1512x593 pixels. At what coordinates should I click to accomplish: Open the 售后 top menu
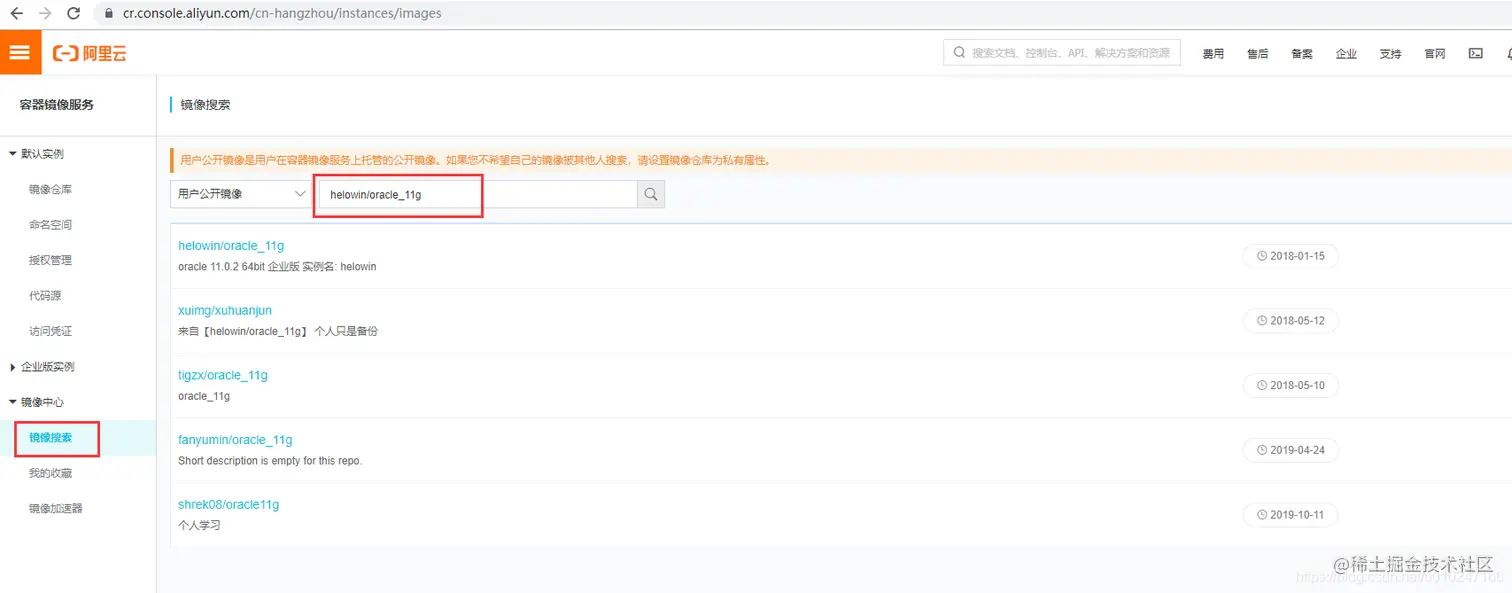1257,54
